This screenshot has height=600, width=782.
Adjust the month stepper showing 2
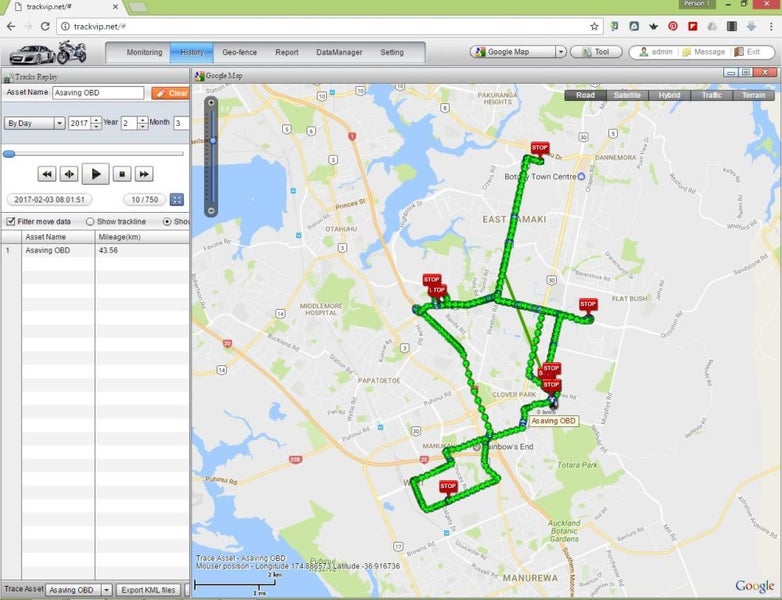tap(142, 123)
